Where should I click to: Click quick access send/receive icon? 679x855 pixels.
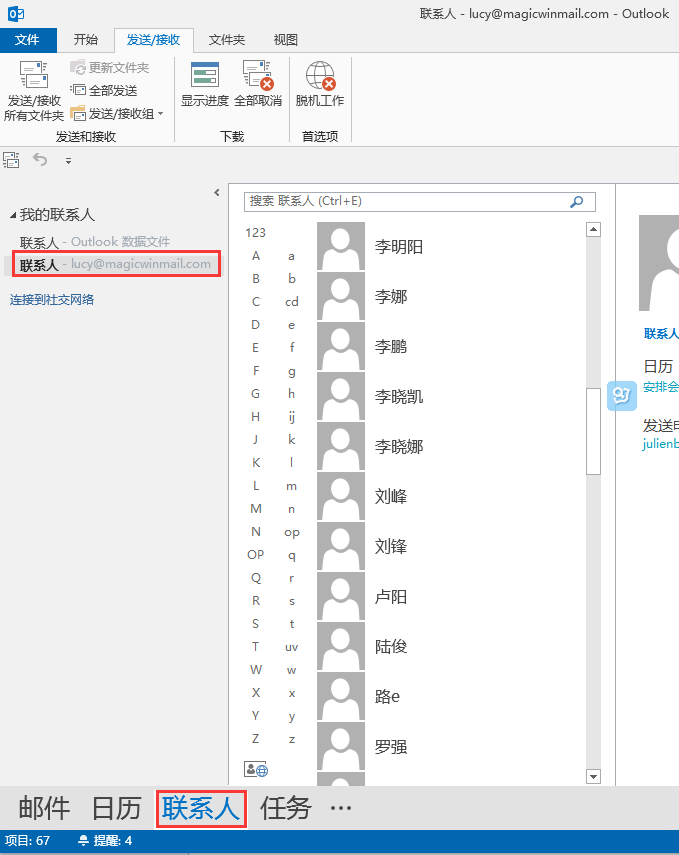click(x=11, y=160)
